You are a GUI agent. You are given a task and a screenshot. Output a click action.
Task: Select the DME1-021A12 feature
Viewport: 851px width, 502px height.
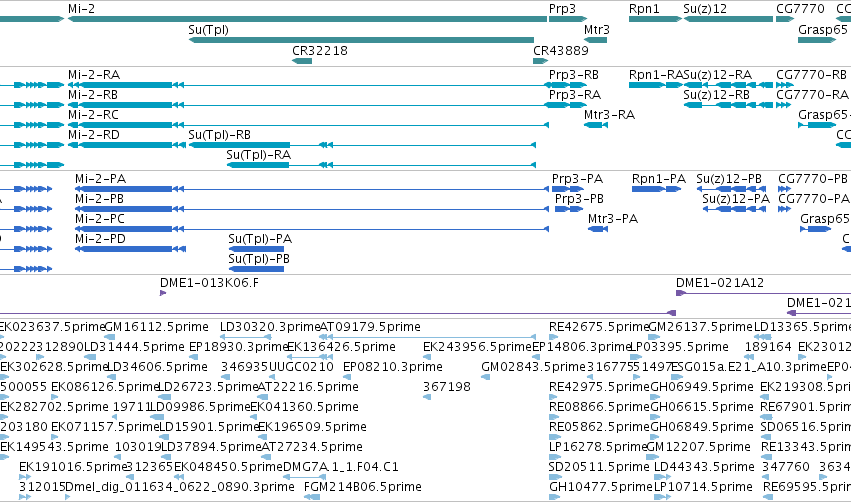[x=763, y=294]
